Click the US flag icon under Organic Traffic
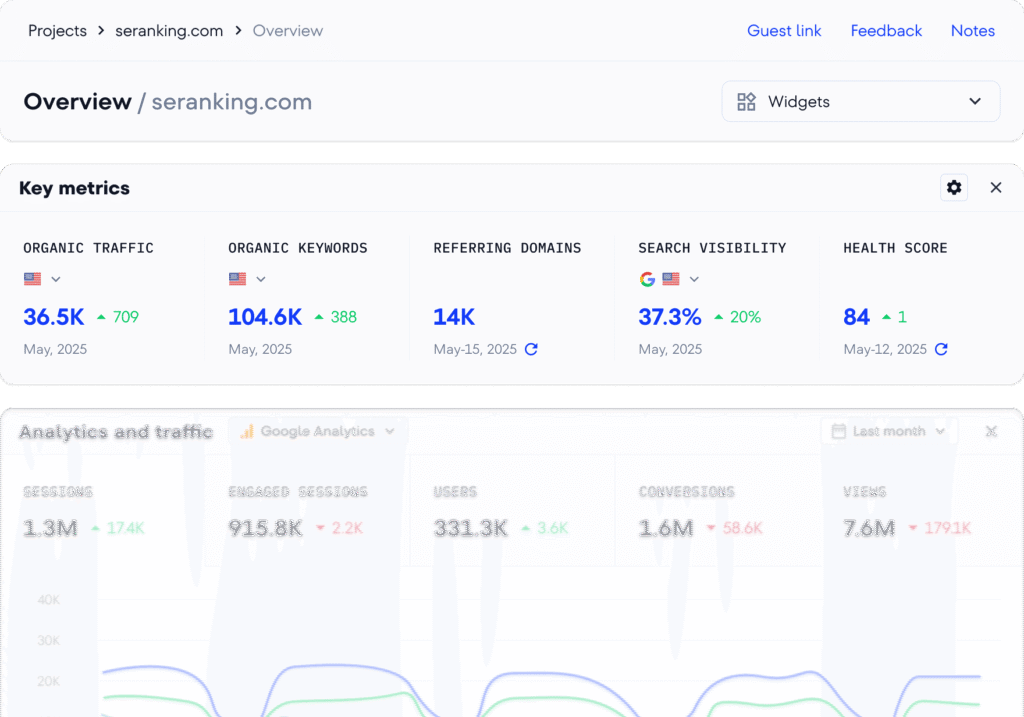 31,279
